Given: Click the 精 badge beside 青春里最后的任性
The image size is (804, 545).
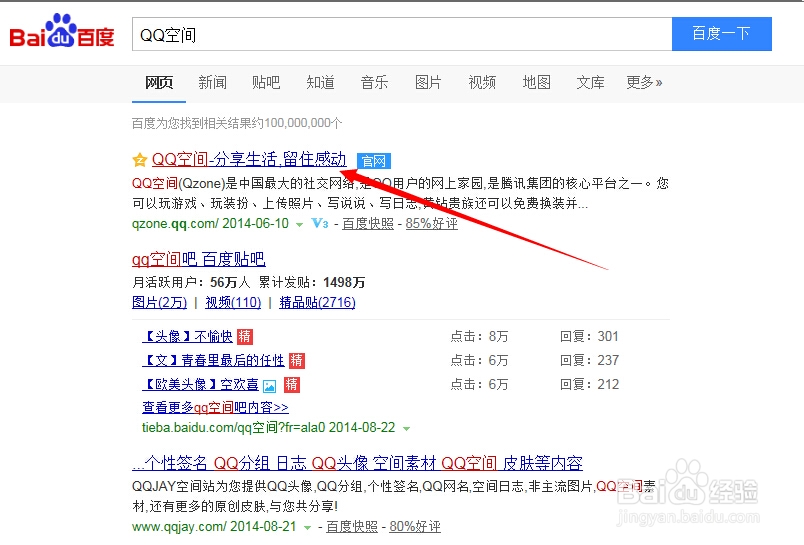Looking at the screenshot, I should [x=297, y=360].
